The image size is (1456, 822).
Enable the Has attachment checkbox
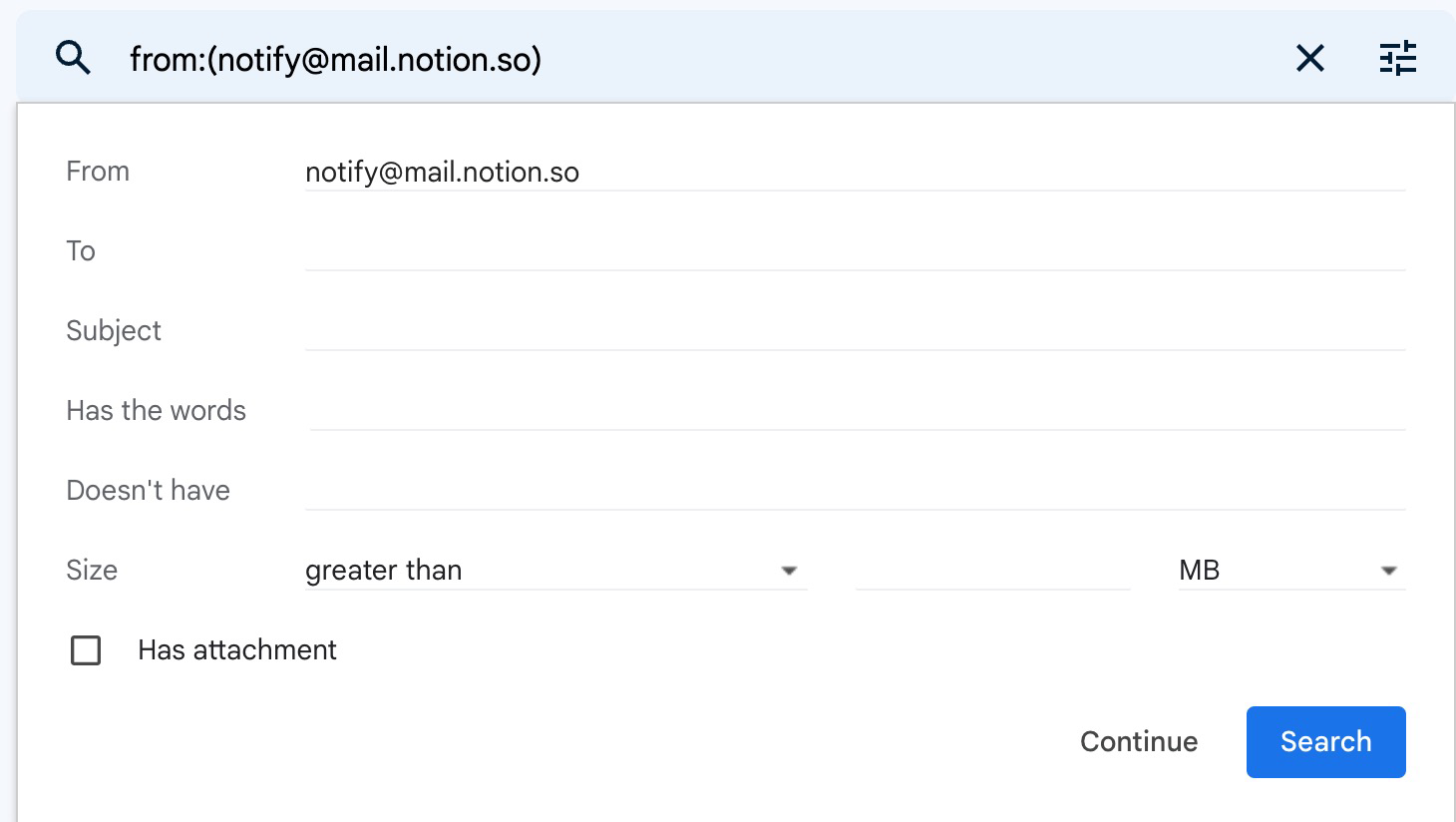(x=86, y=650)
